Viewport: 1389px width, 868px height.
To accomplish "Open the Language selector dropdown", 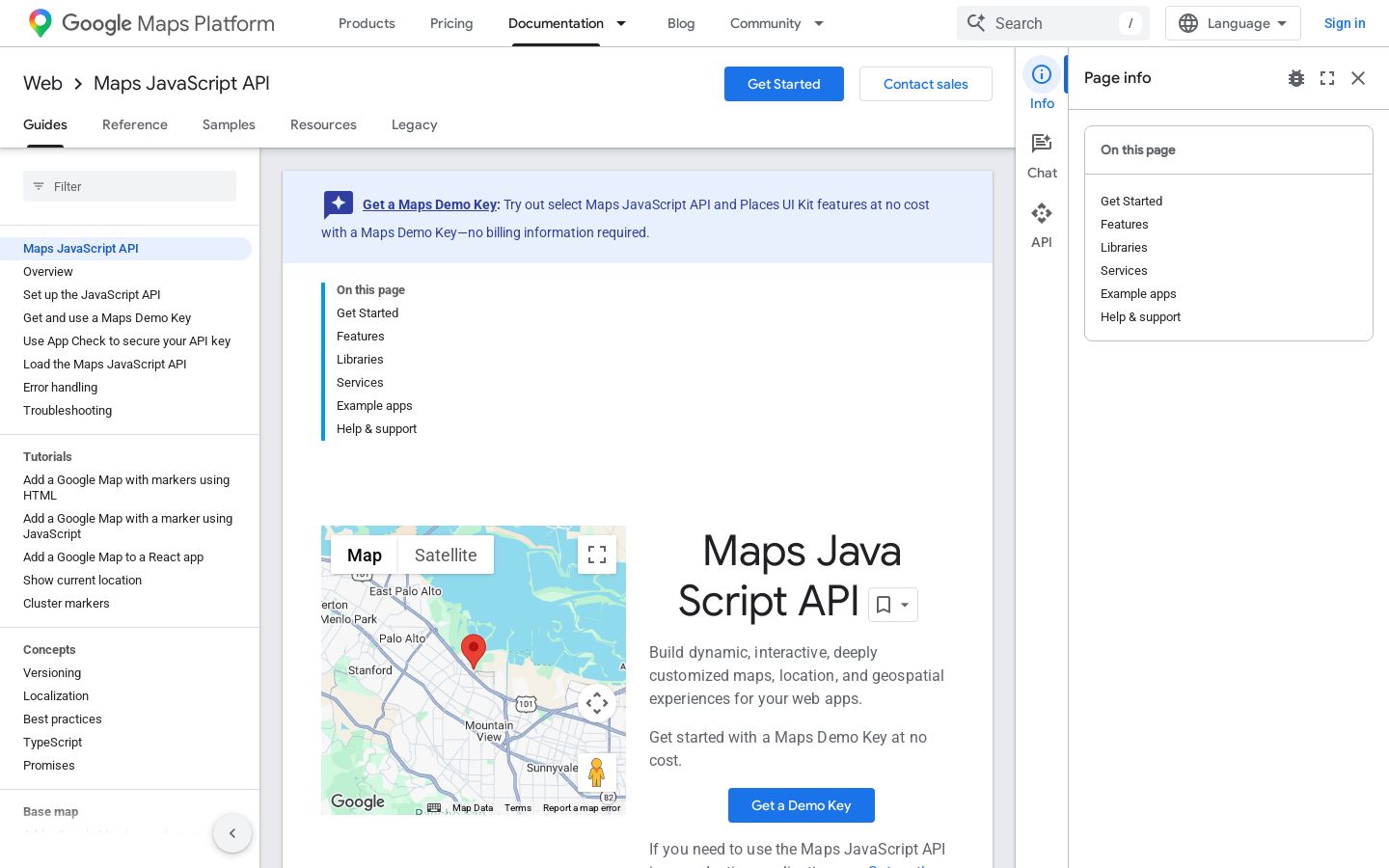I will 1233,23.
